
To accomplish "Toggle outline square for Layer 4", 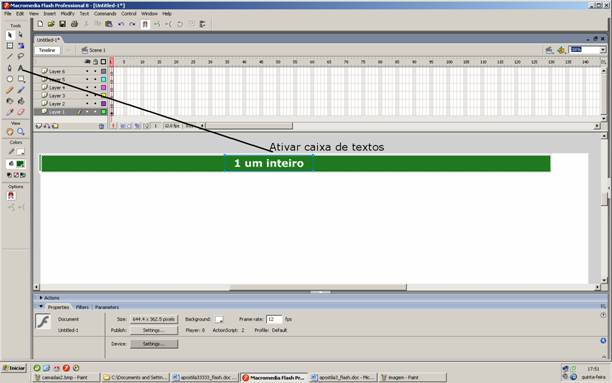I will pos(103,87).
